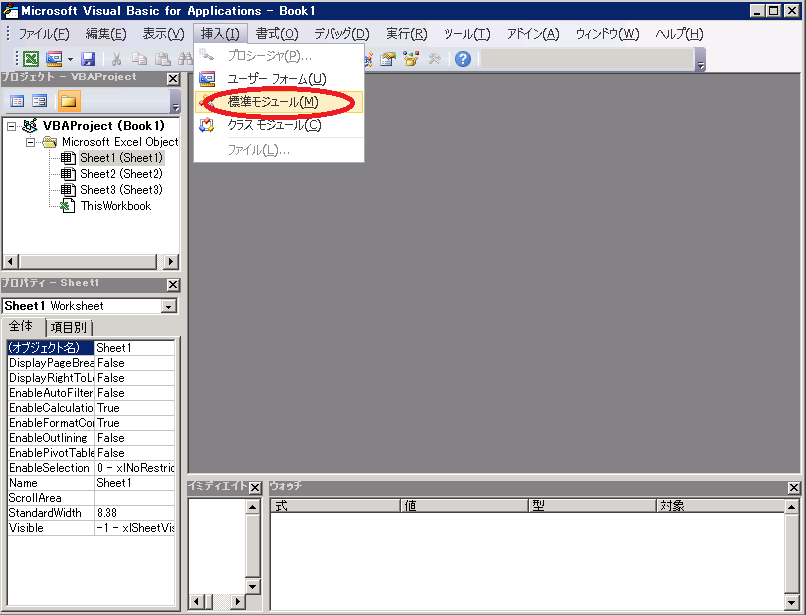Screen dimensions: 806x615
Task: Collapse the Microsoft Excel Objects folder
Action: (30, 142)
